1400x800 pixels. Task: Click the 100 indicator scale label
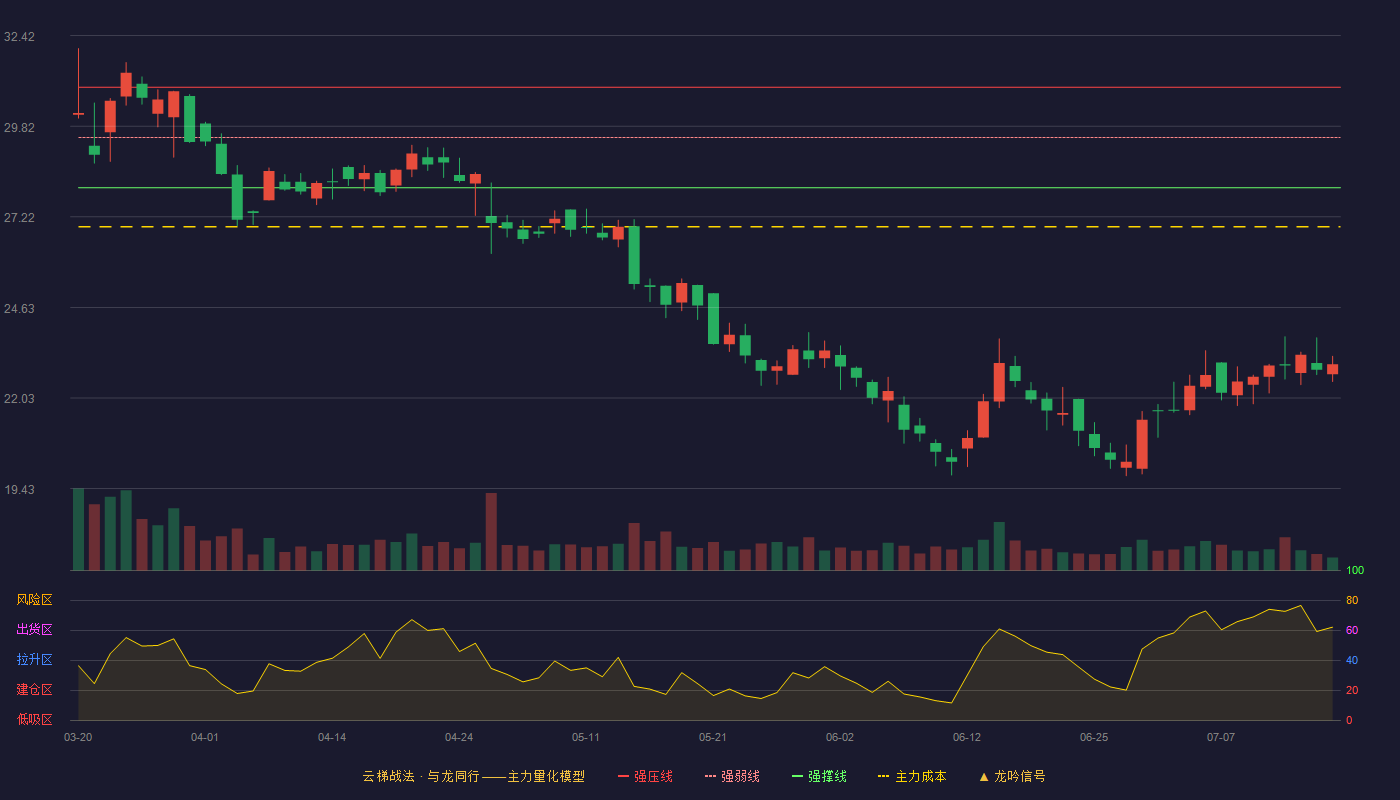point(1355,570)
